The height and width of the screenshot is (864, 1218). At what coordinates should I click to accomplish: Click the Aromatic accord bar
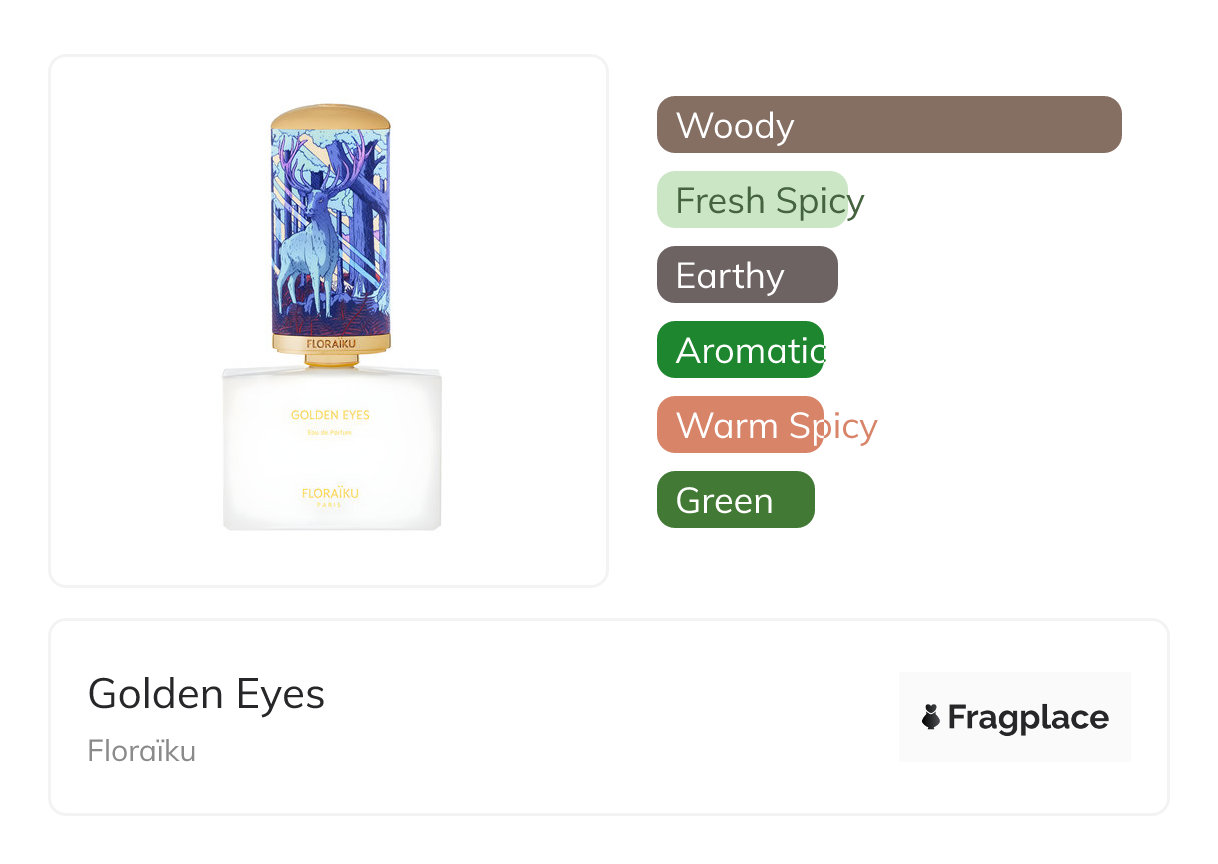pos(740,350)
